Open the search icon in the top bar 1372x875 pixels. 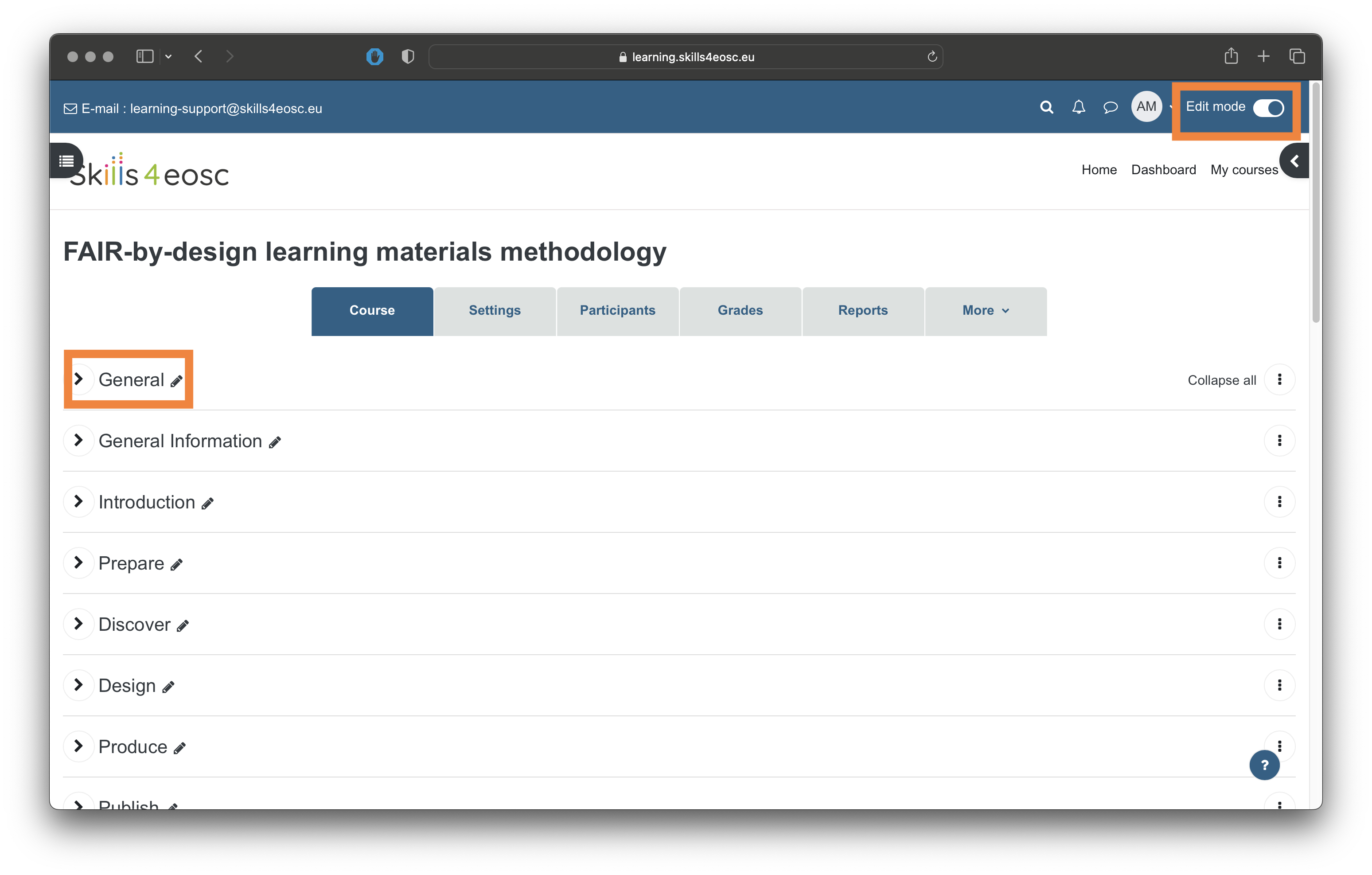(x=1046, y=107)
